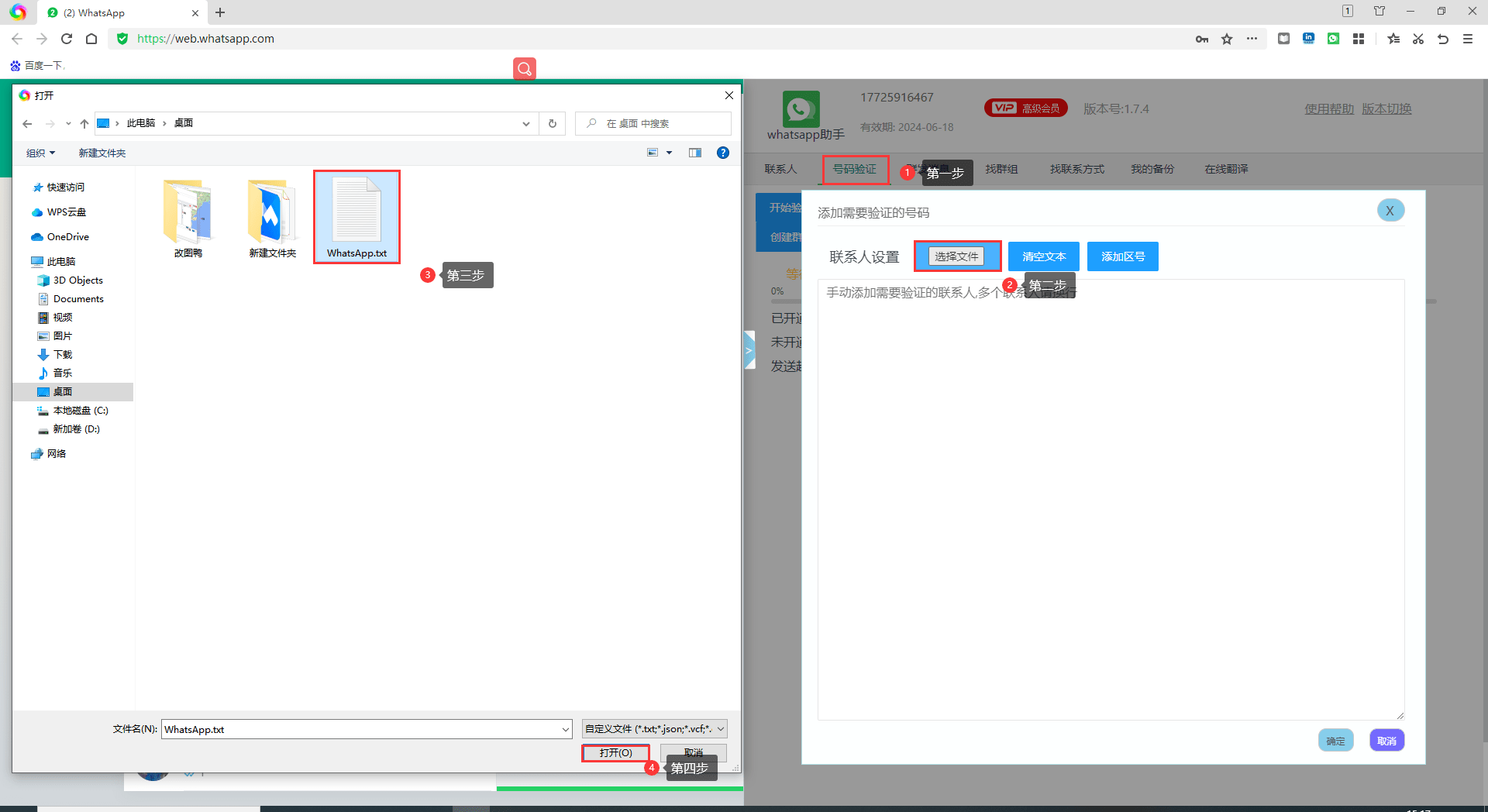
Task: Switch to 号码验证 tab
Action: pyautogui.click(x=855, y=169)
